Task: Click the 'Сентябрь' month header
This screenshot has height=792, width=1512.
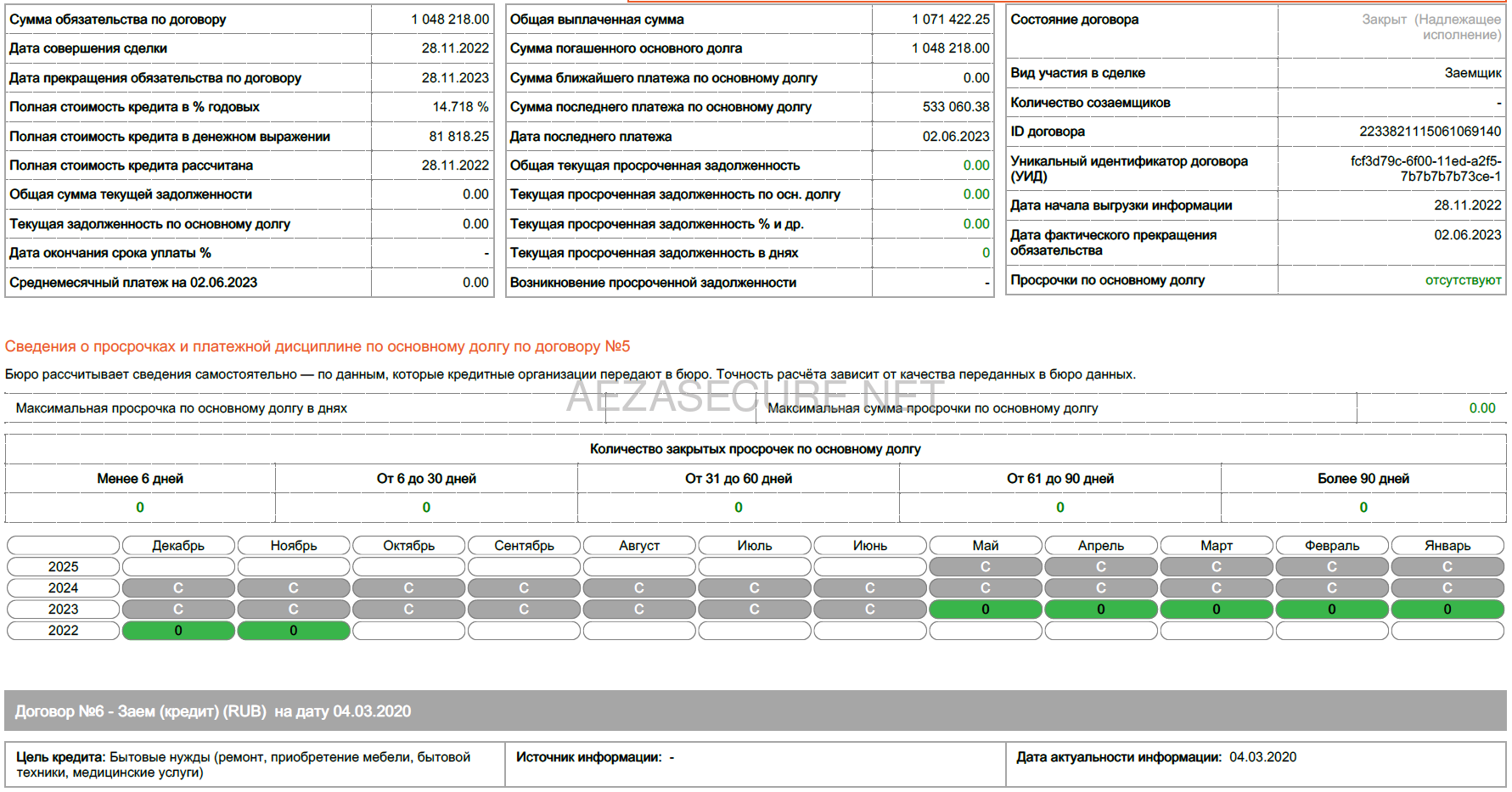Action: 525,546
